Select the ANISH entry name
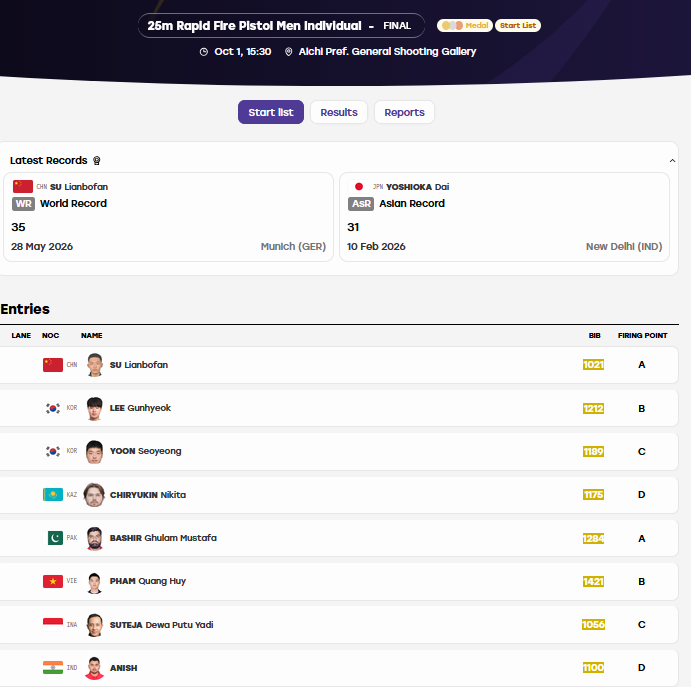The width and height of the screenshot is (691, 687). [123, 668]
